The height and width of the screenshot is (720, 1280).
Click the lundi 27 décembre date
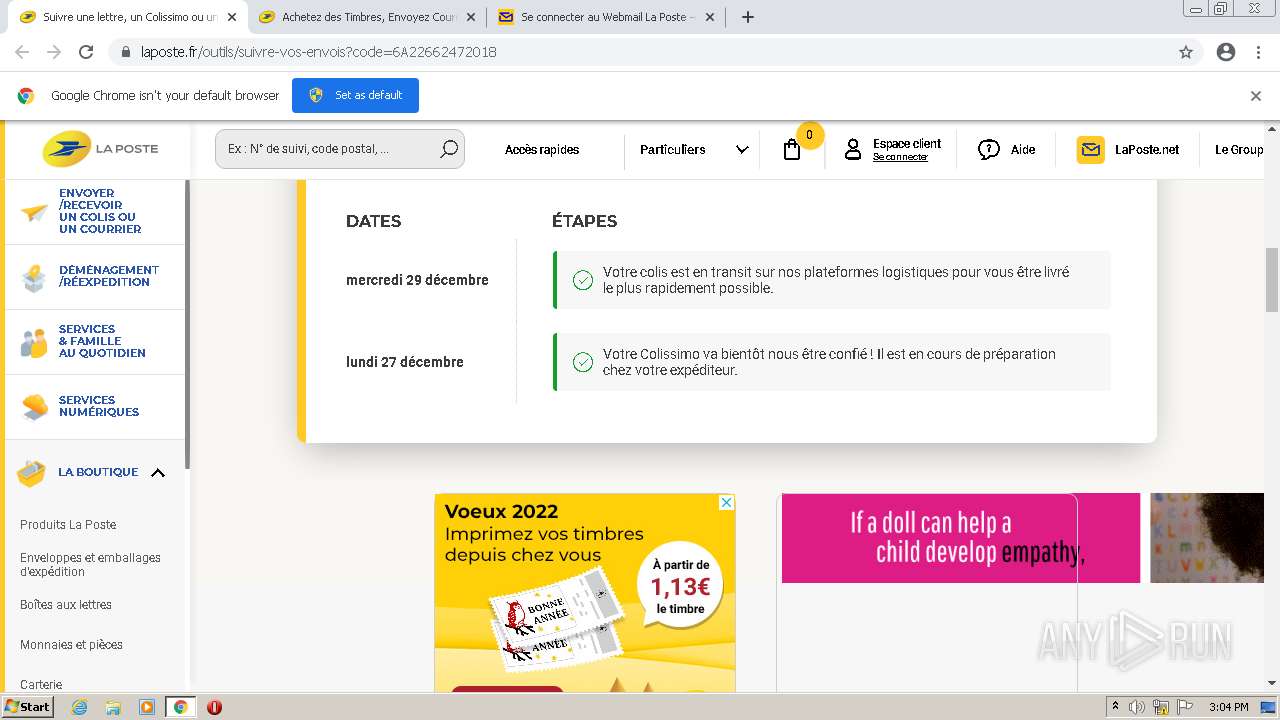click(x=405, y=362)
